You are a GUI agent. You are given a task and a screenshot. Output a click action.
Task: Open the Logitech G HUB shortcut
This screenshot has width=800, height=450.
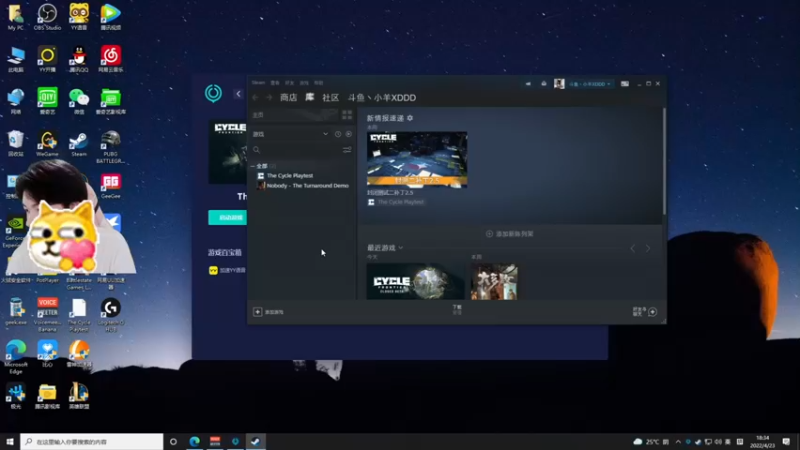click(111, 315)
